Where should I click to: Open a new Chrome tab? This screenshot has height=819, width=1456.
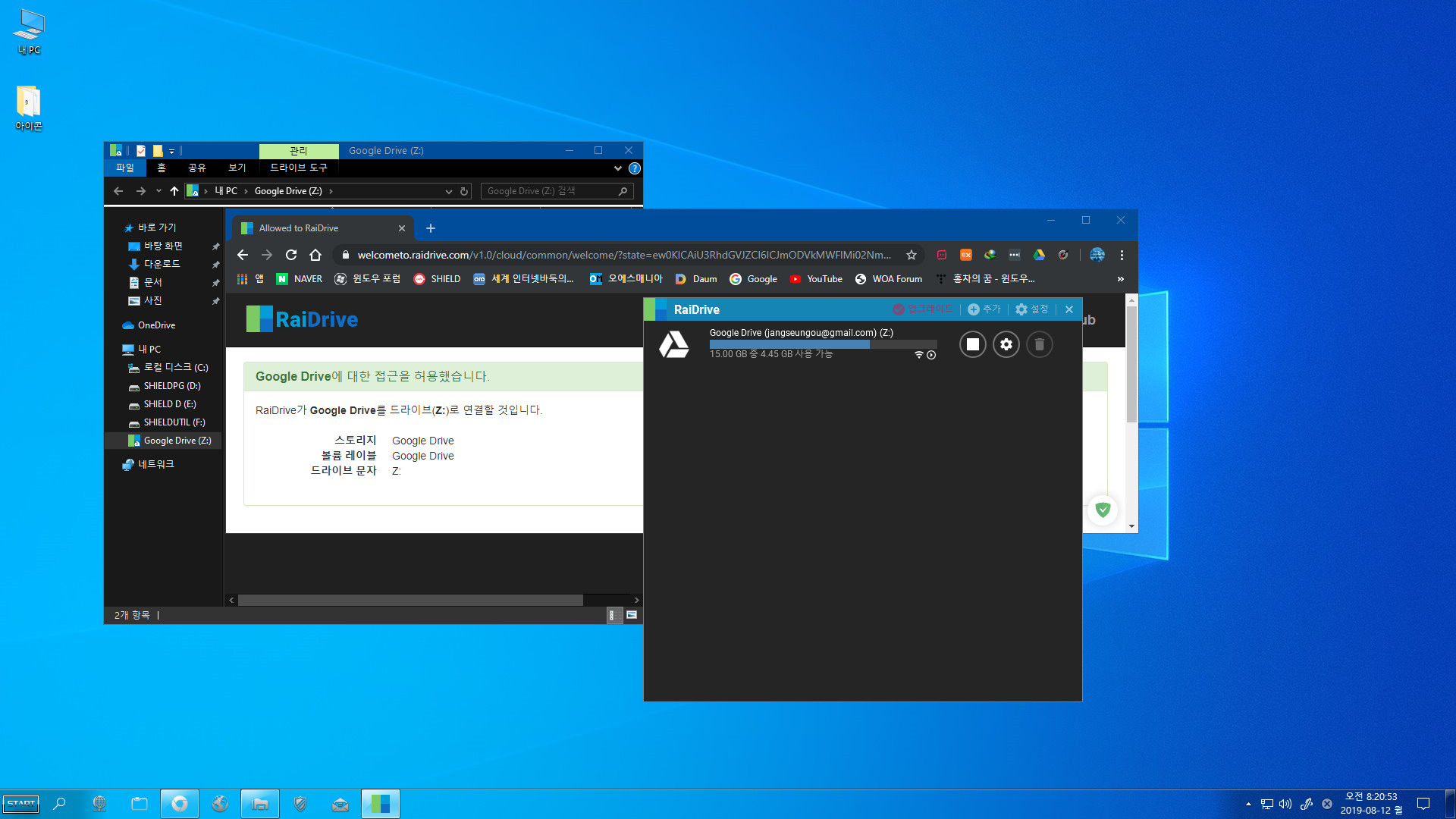[430, 228]
